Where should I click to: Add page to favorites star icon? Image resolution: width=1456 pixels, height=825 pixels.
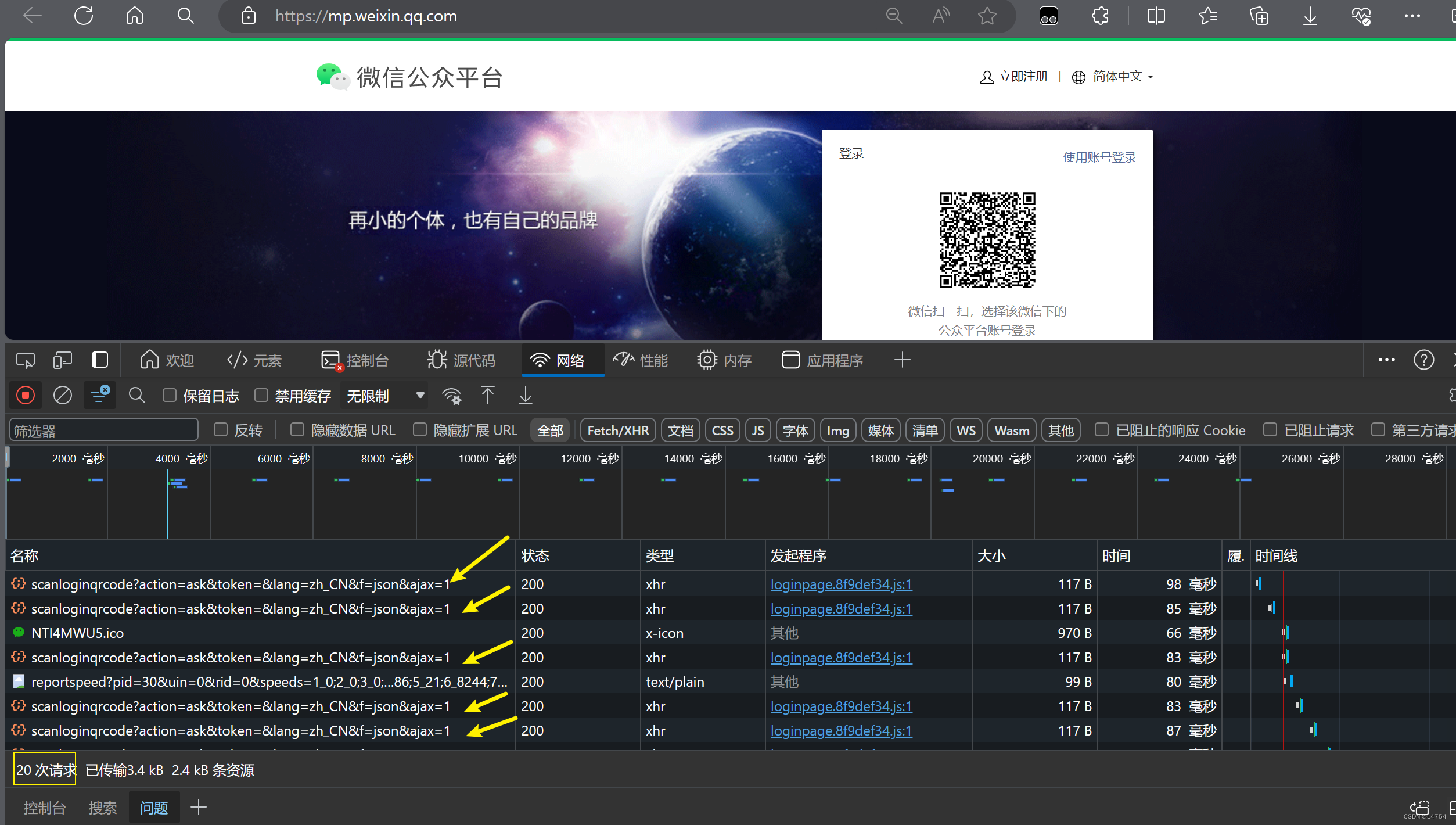click(x=987, y=16)
